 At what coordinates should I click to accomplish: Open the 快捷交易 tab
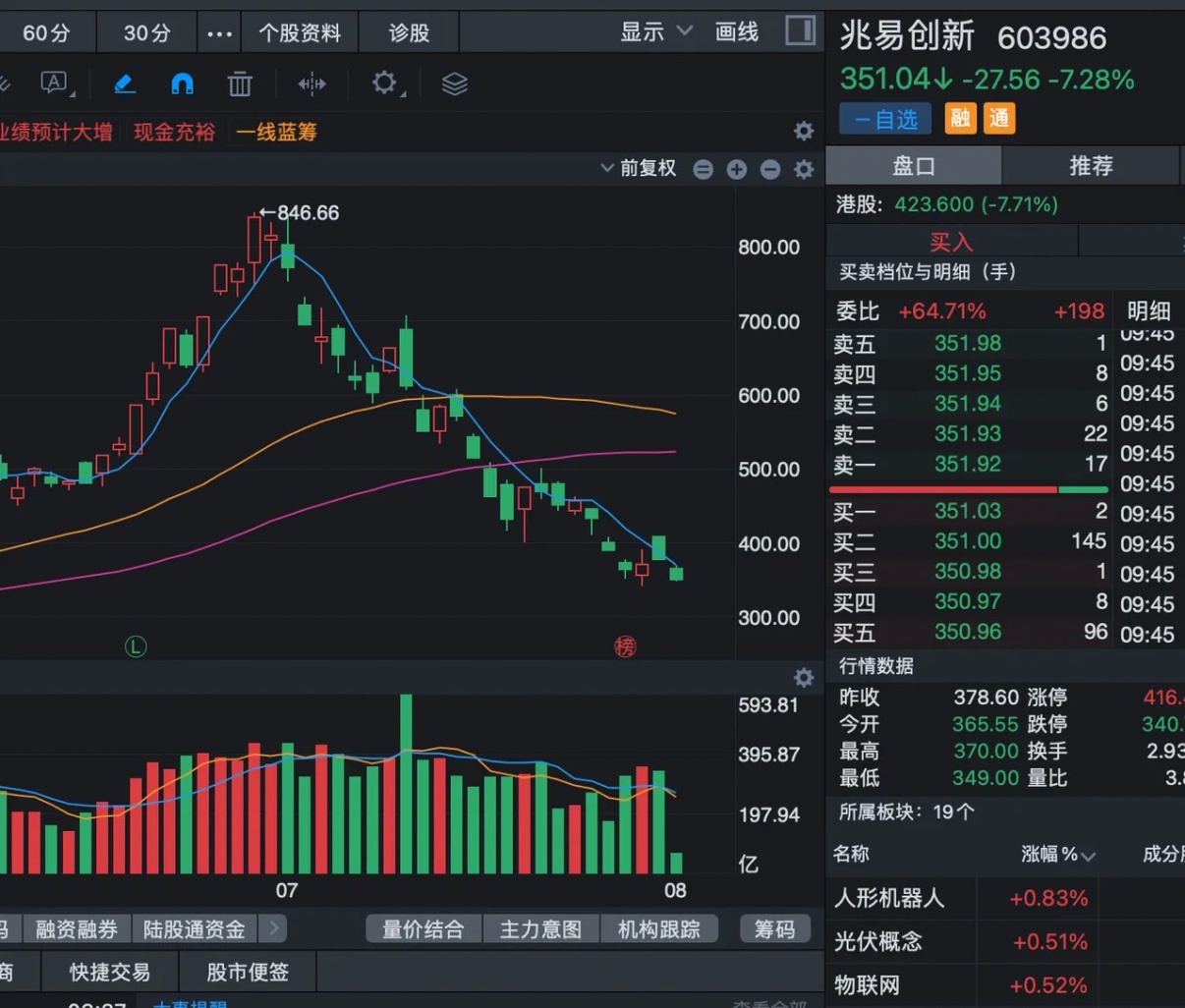pyautogui.click(x=110, y=972)
